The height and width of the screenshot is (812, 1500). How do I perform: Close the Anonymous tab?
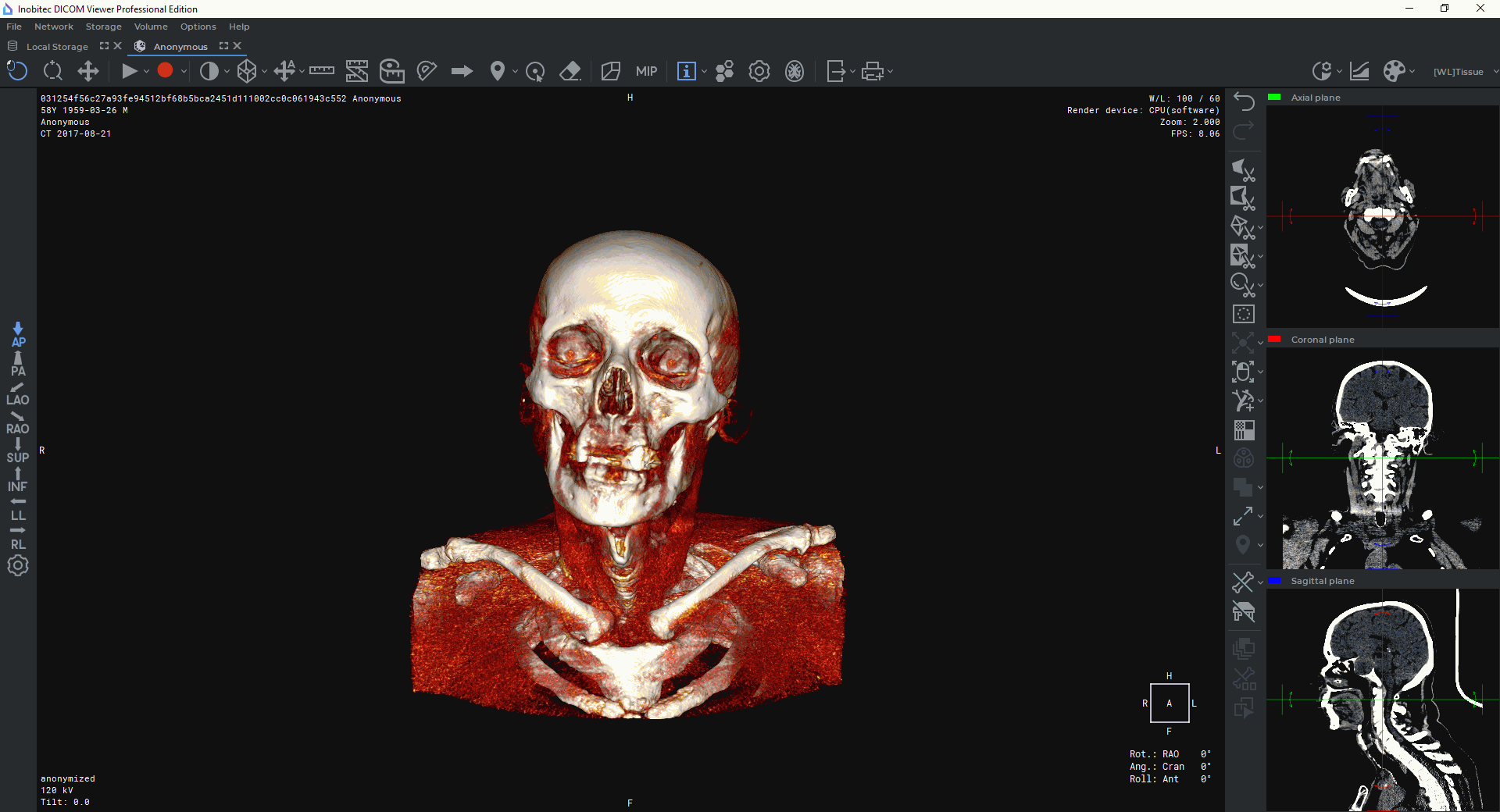237,46
